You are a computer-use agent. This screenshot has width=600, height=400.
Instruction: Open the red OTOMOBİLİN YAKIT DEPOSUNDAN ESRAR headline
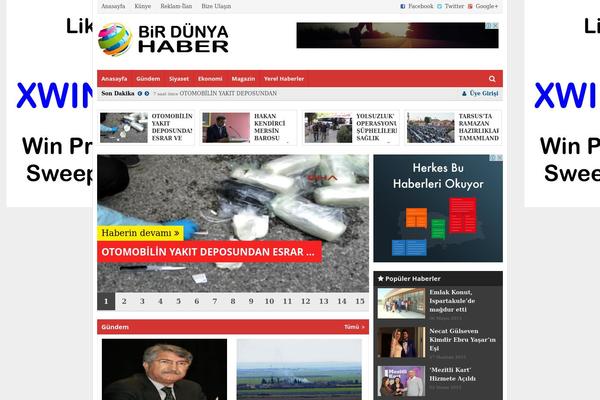tap(209, 251)
